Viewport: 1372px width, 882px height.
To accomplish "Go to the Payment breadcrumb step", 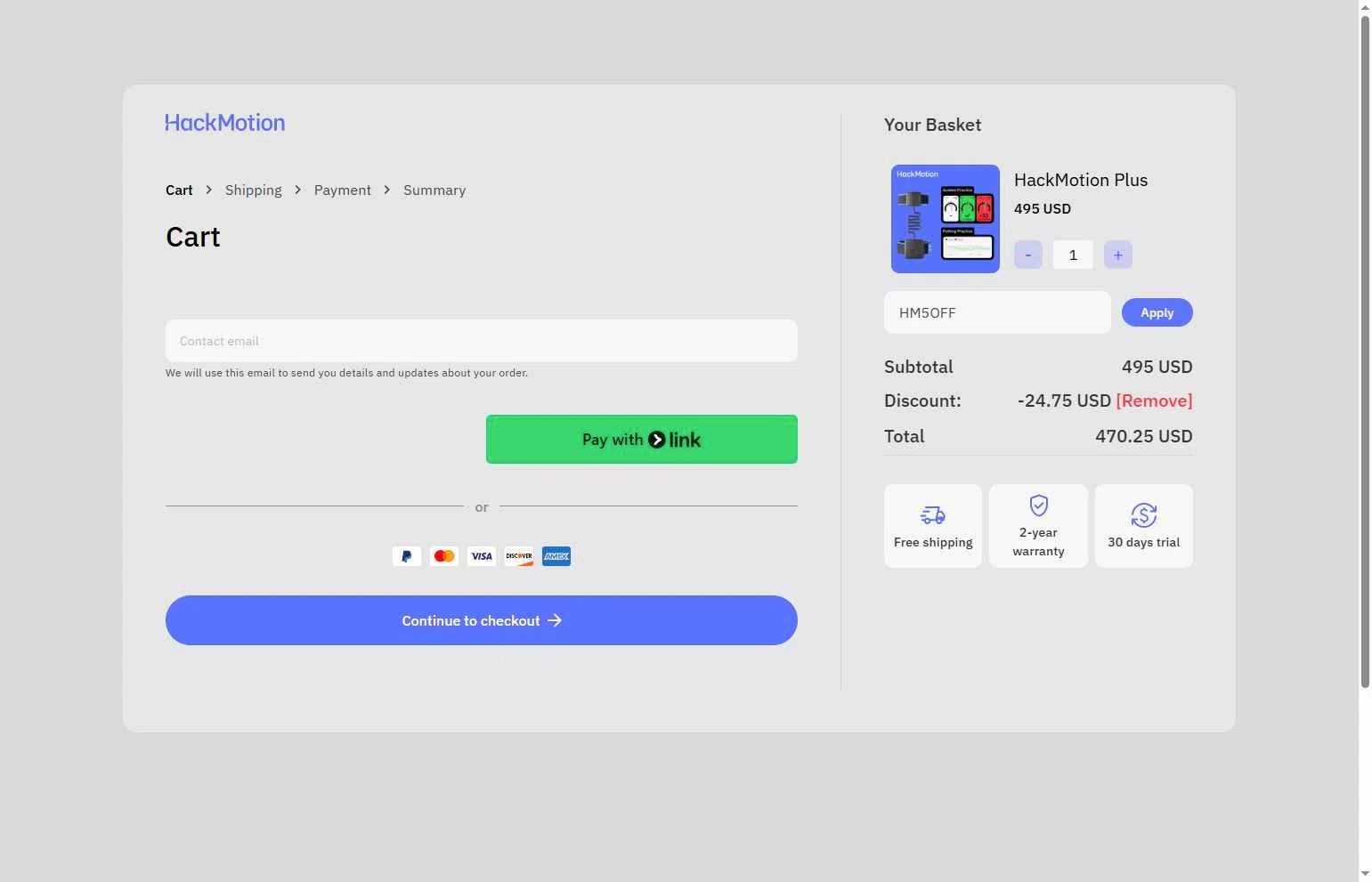I will point(343,190).
